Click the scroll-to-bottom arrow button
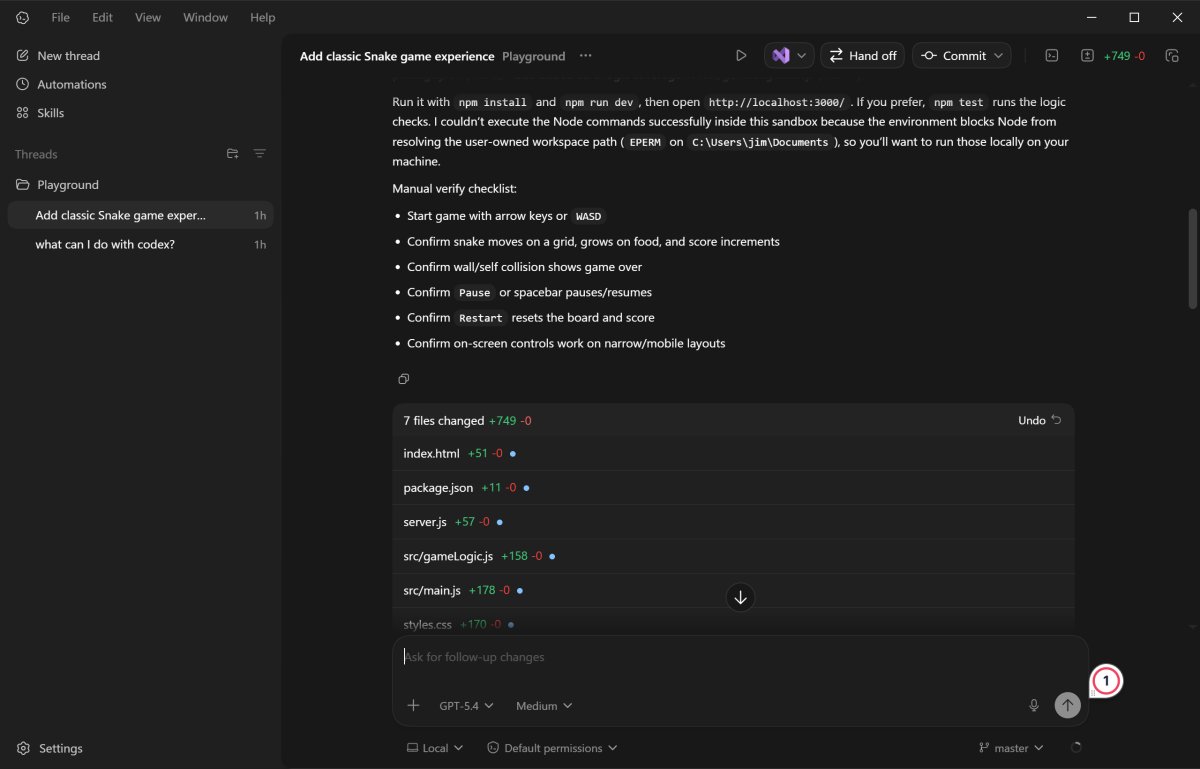The image size is (1200, 769). pos(740,598)
